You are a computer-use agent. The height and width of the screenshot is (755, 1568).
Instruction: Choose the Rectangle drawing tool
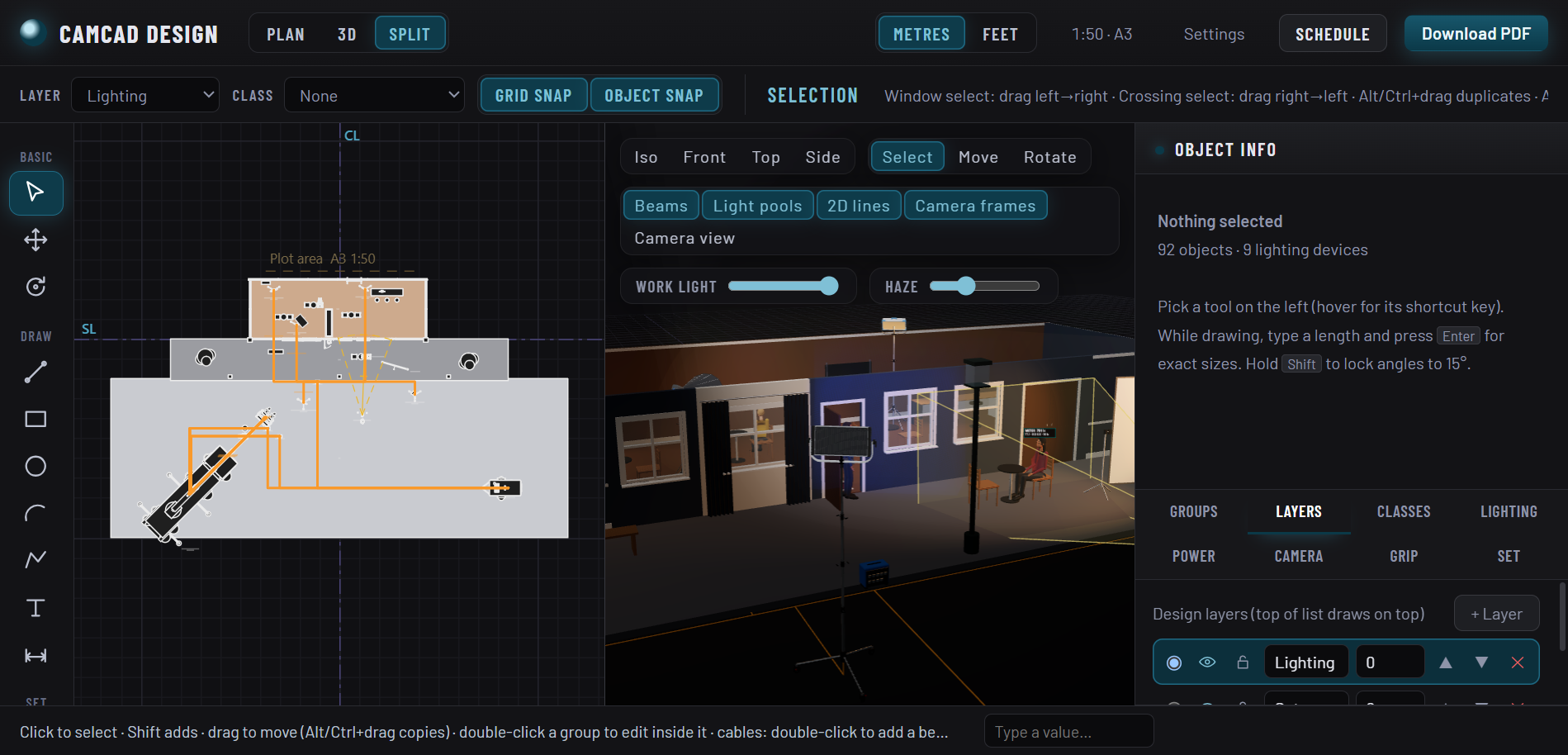[36, 420]
